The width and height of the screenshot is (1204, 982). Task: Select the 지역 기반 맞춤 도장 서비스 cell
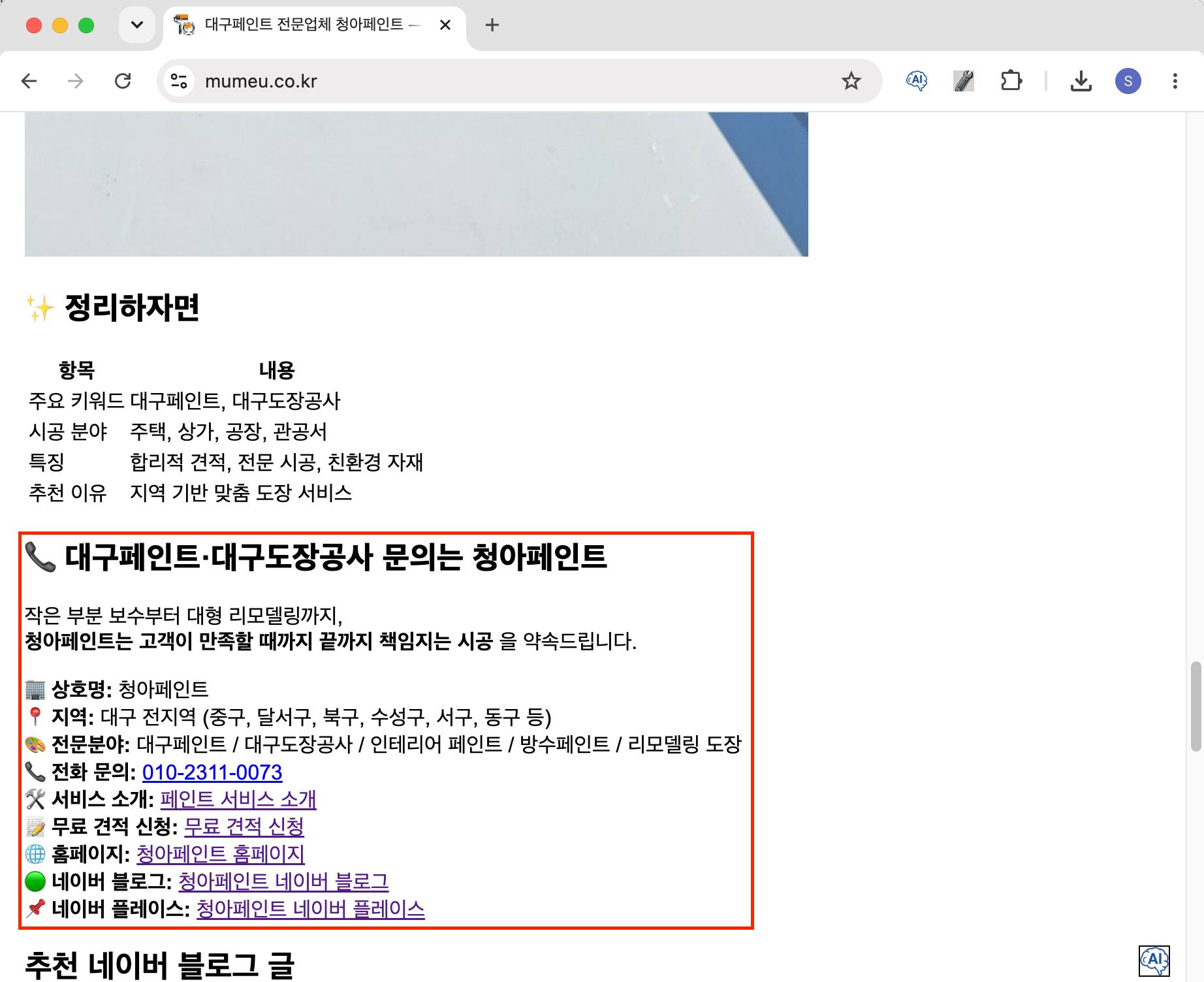tap(241, 493)
